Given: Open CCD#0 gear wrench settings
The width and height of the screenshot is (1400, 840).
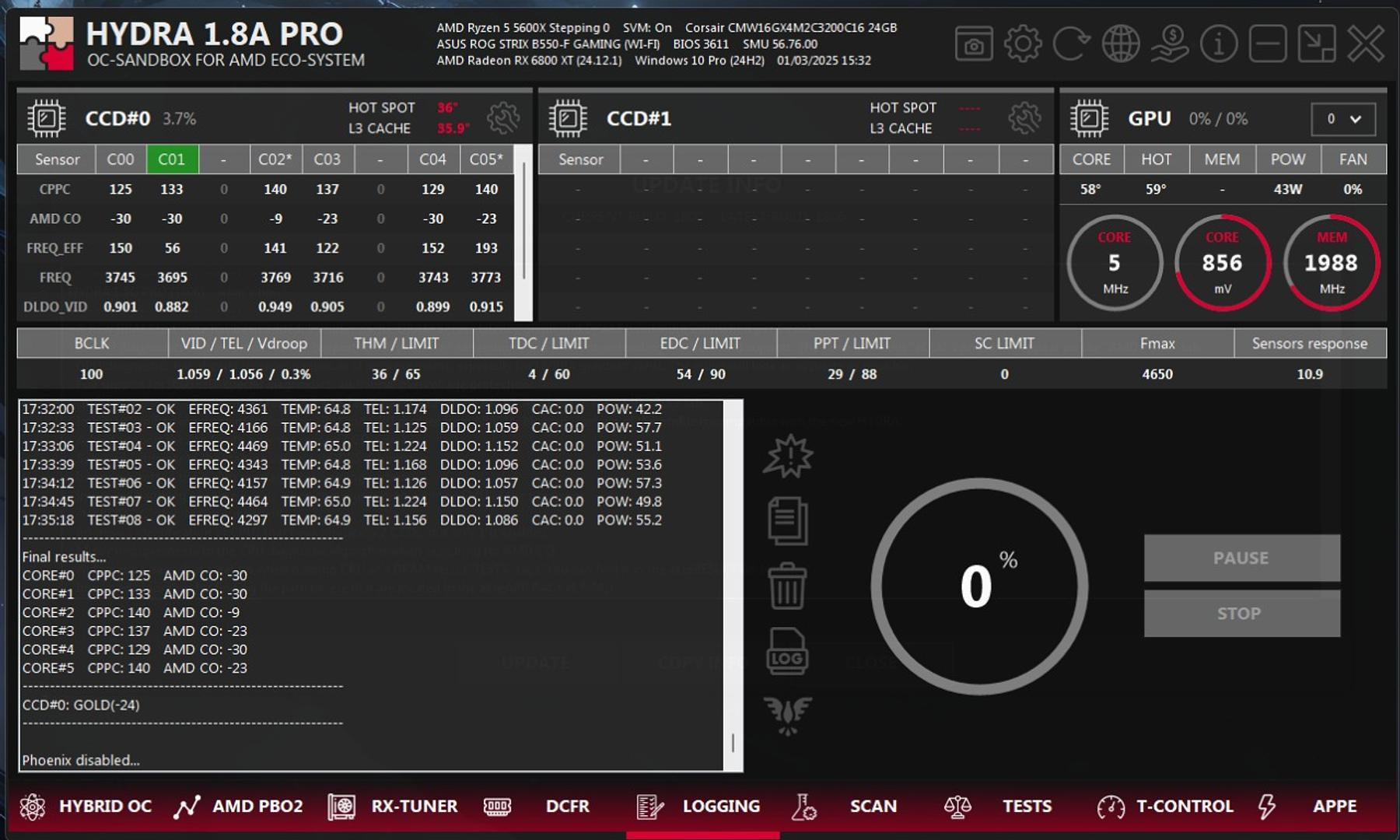Looking at the screenshot, I should [503, 118].
